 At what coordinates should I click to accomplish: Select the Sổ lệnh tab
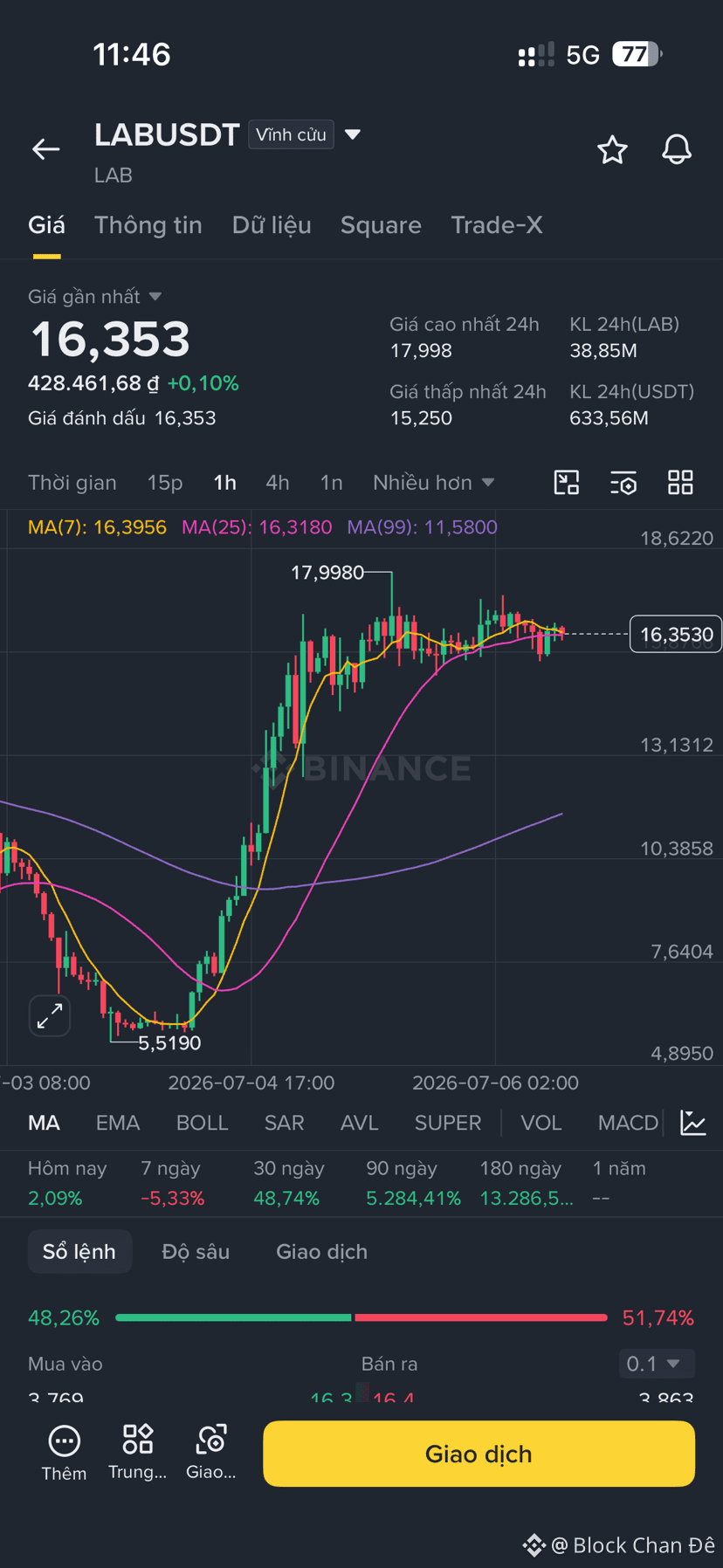tap(79, 1251)
